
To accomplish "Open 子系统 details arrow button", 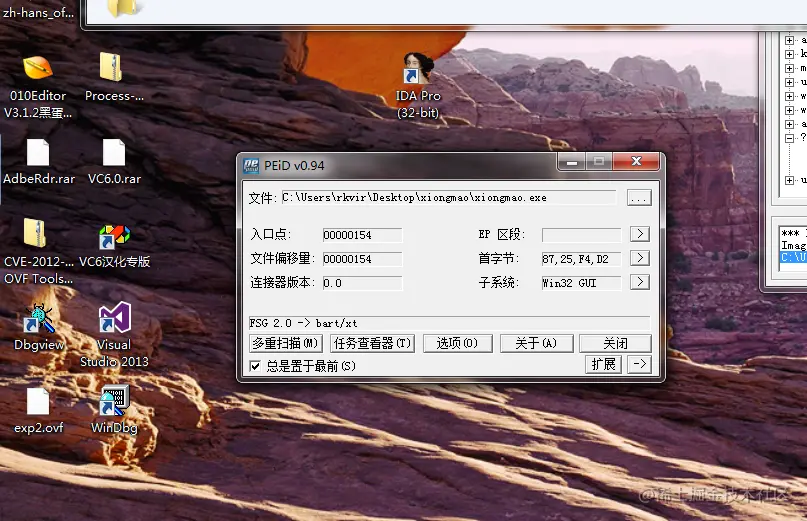I will pos(640,282).
